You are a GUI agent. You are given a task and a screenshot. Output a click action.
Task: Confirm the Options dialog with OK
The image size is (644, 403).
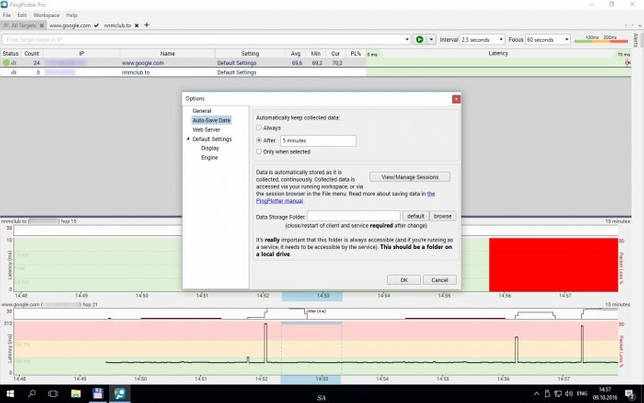[x=404, y=280]
